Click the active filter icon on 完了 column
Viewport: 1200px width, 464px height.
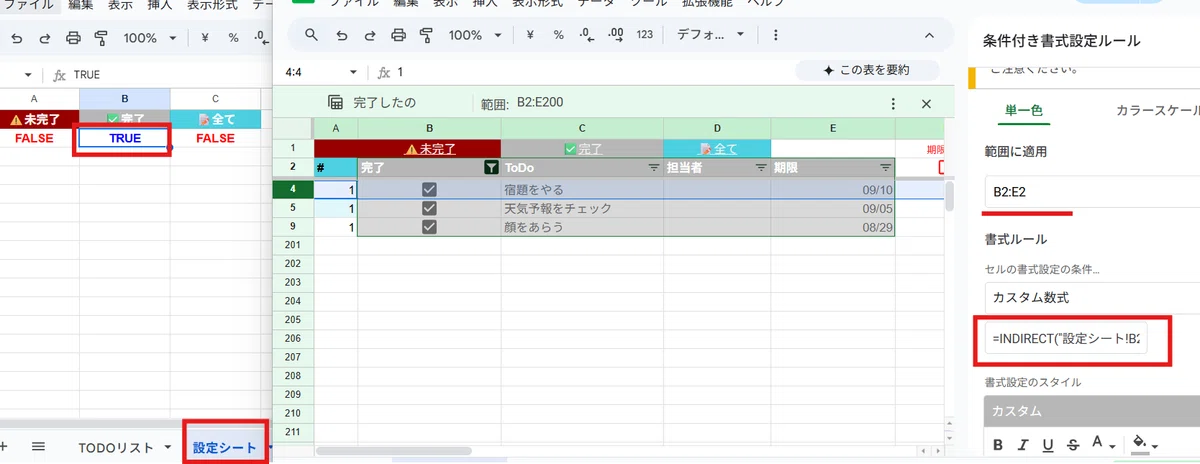coord(491,167)
